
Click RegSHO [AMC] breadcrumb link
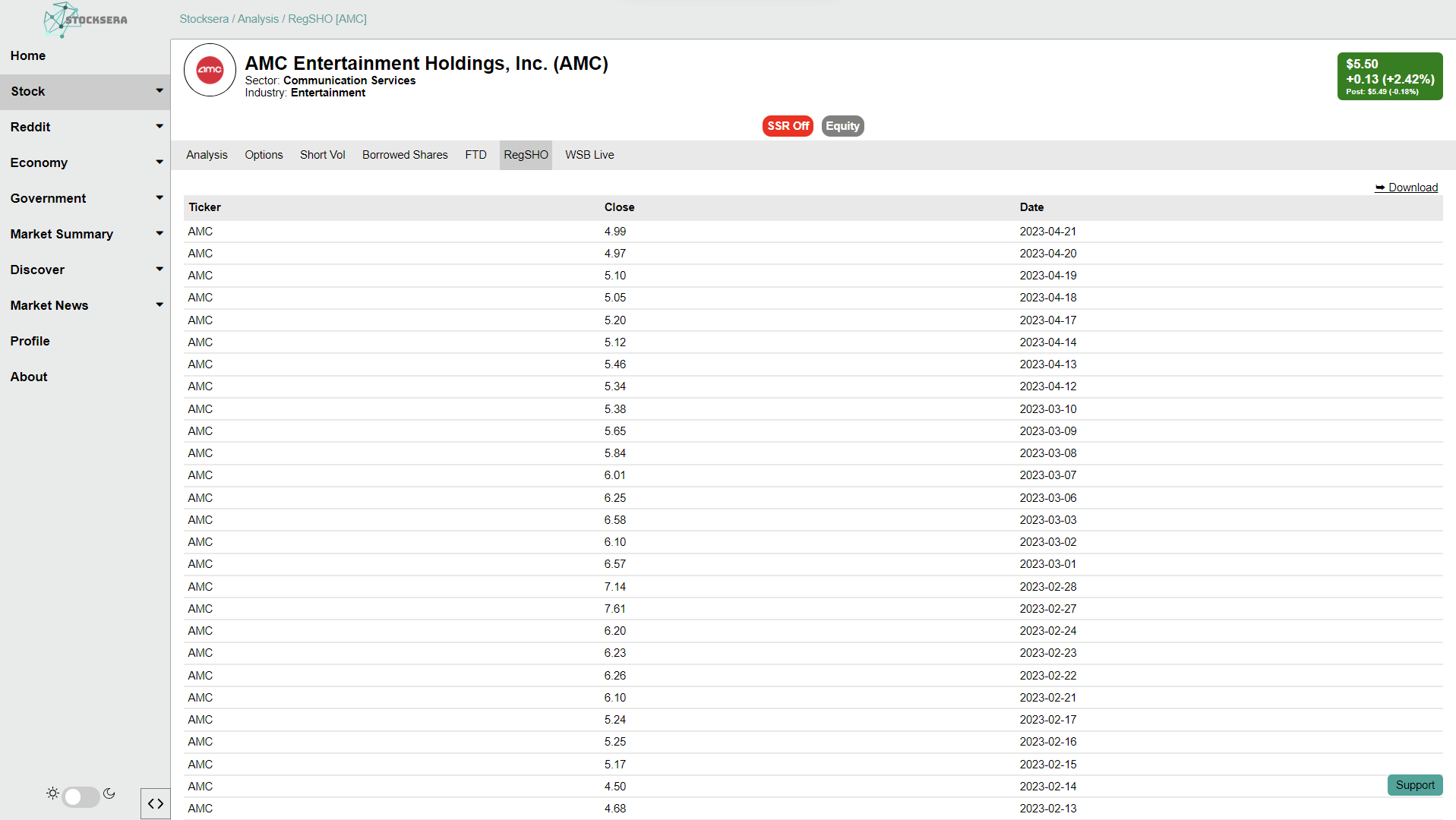(327, 19)
